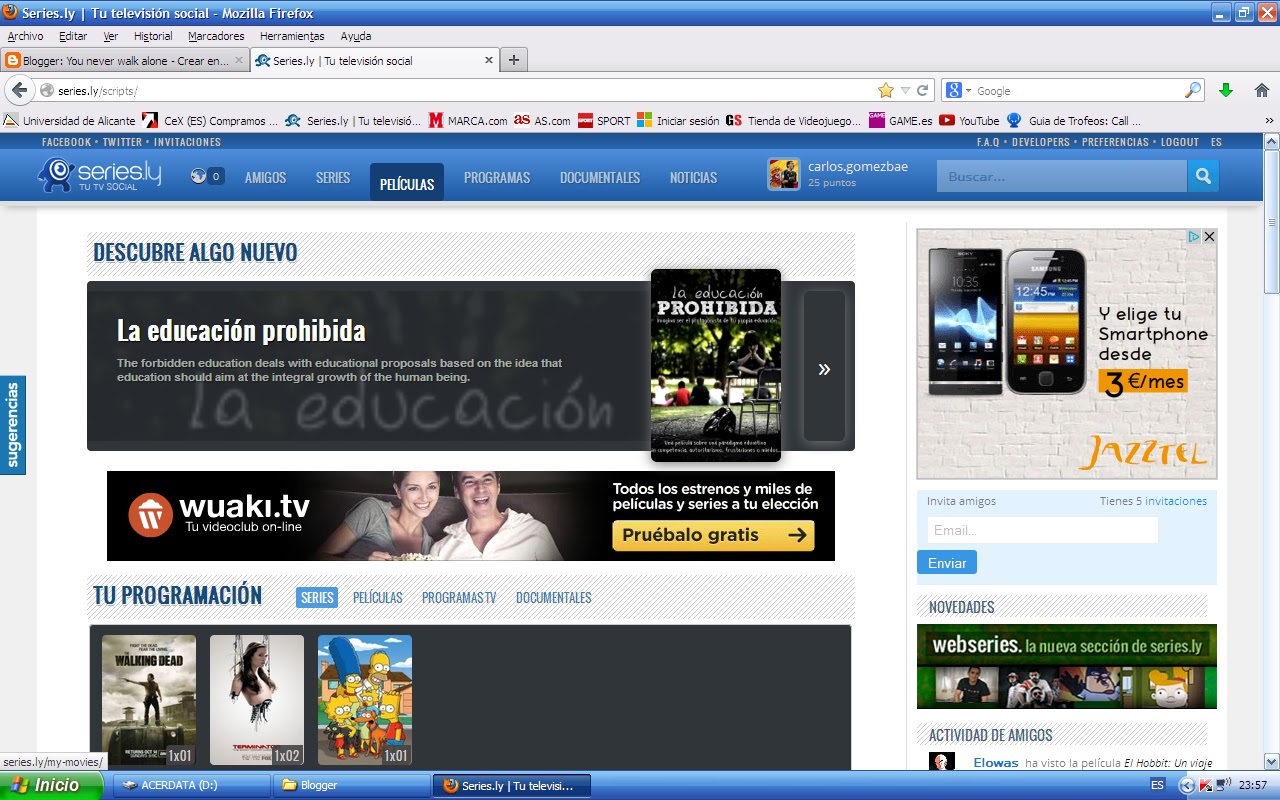Click the Windows Inicio start button
The image size is (1280, 800).
coord(51,785)
